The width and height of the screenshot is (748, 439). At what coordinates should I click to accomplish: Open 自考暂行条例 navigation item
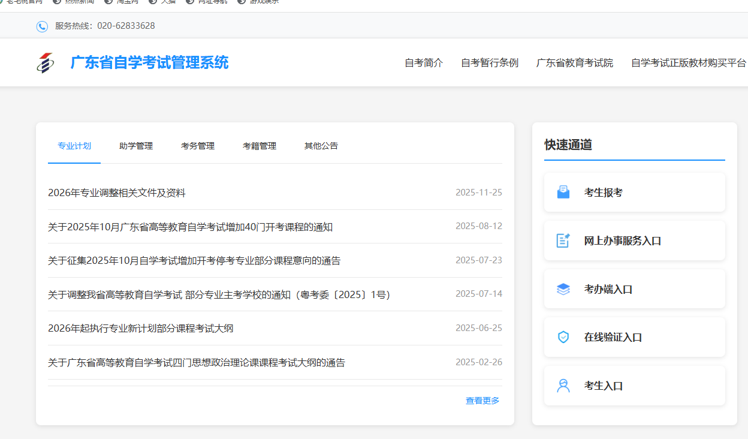(x=489, y=63)
